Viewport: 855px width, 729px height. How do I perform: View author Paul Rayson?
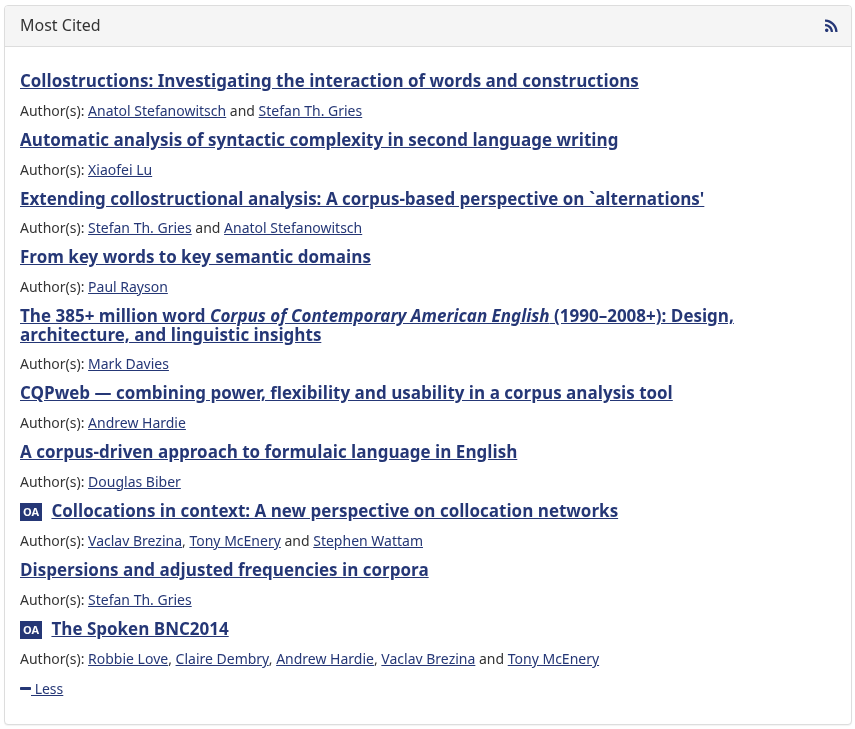128,287
